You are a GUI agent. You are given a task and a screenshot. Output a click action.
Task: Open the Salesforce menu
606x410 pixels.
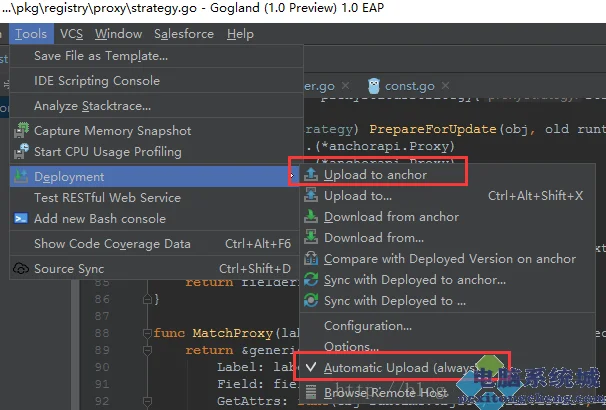[184, 34]
